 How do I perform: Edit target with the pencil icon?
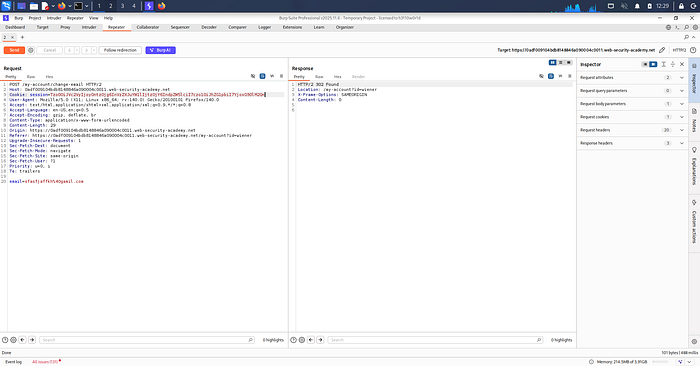[662, 50]
